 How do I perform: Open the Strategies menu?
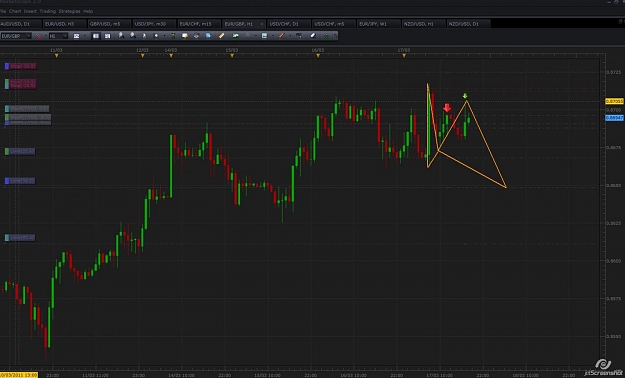click(x=69, y=11)
